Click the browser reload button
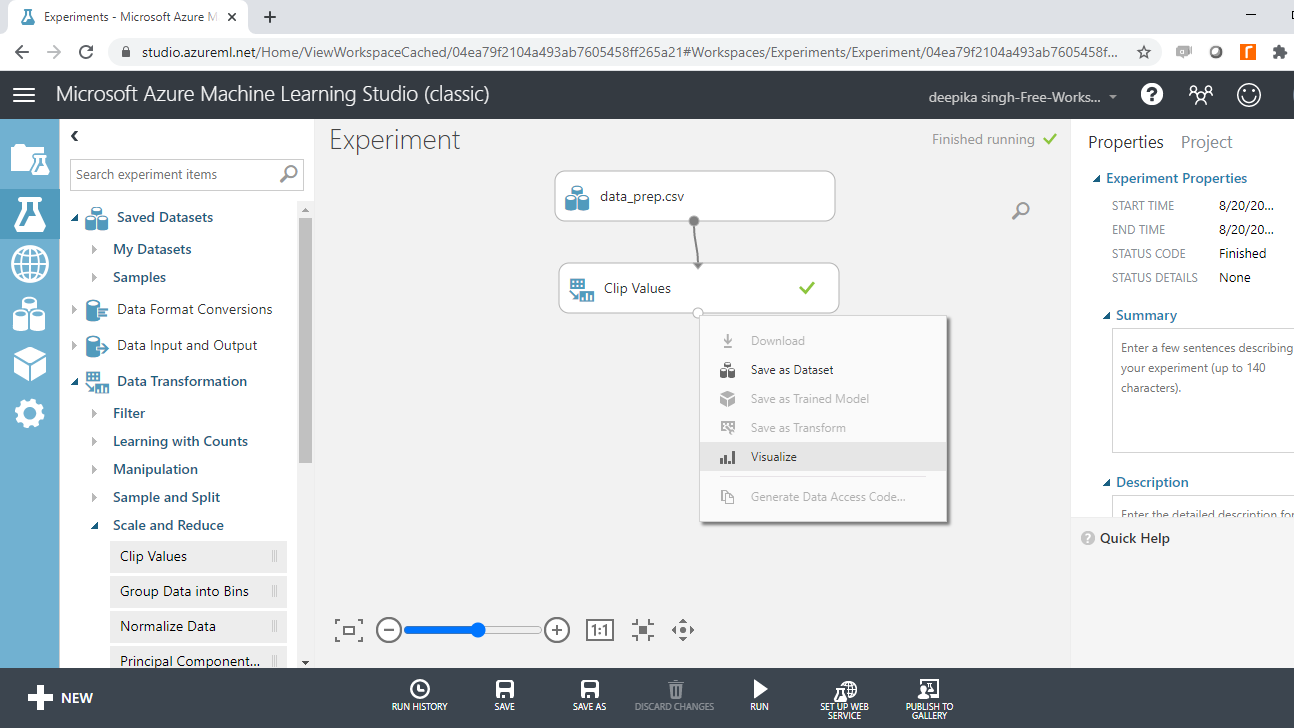This screenshot has height=728, width=1294. (x=86, y=52)
